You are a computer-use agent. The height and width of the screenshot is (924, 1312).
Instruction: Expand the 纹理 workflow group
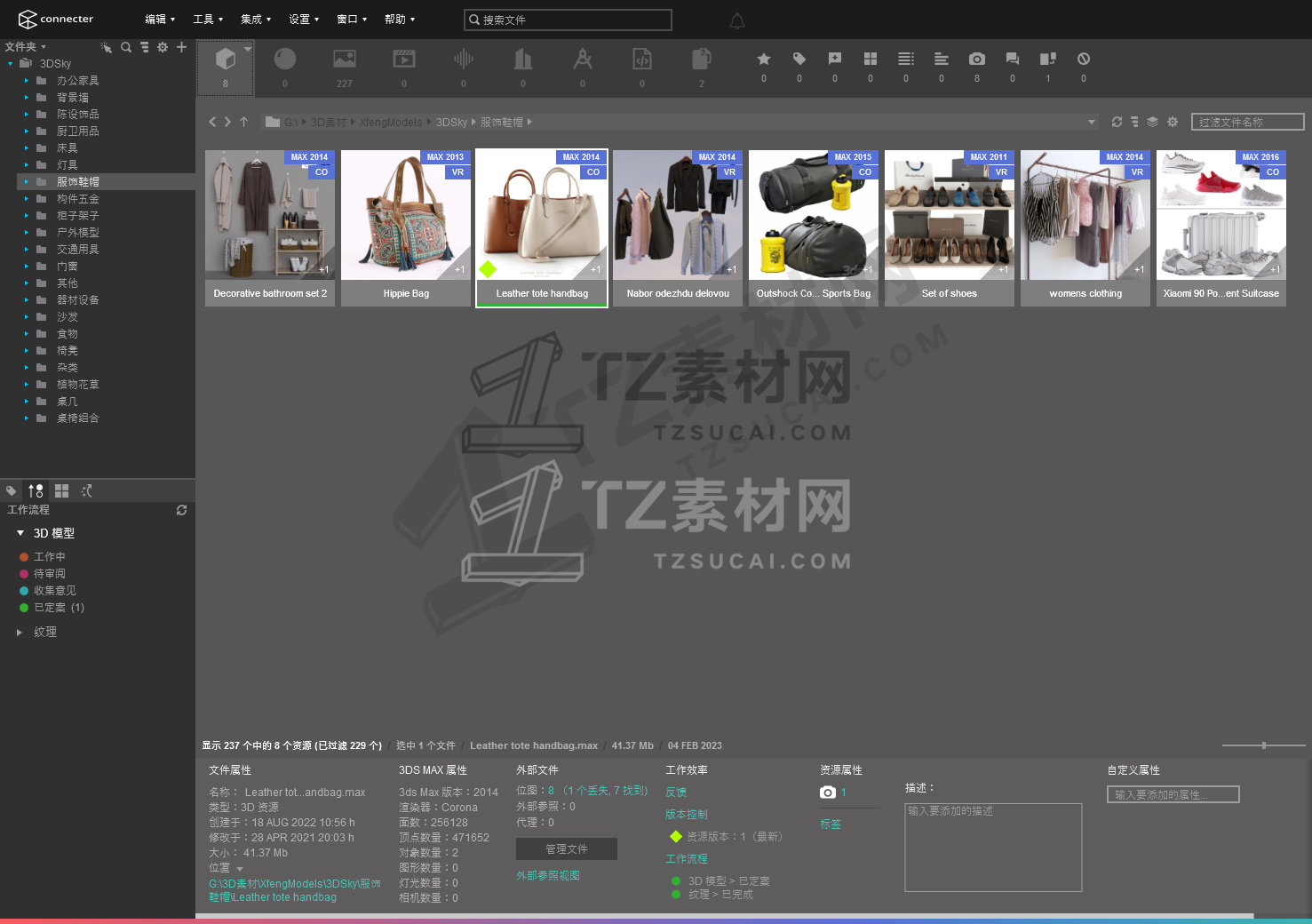[20, 633]
